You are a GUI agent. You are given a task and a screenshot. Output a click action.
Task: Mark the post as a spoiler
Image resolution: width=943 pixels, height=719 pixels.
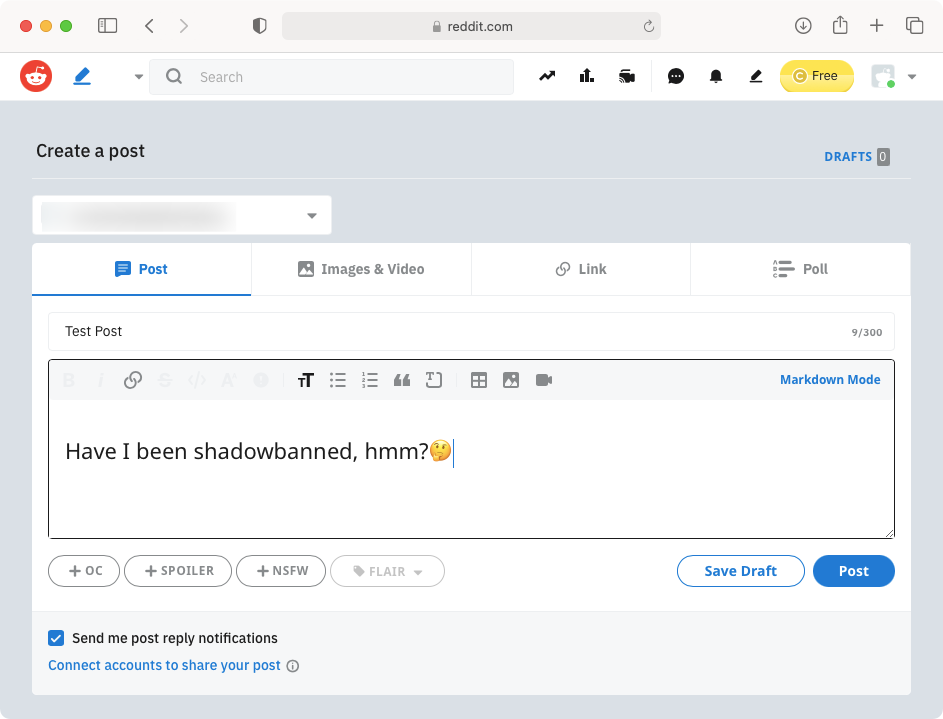[x=178, y=571]
